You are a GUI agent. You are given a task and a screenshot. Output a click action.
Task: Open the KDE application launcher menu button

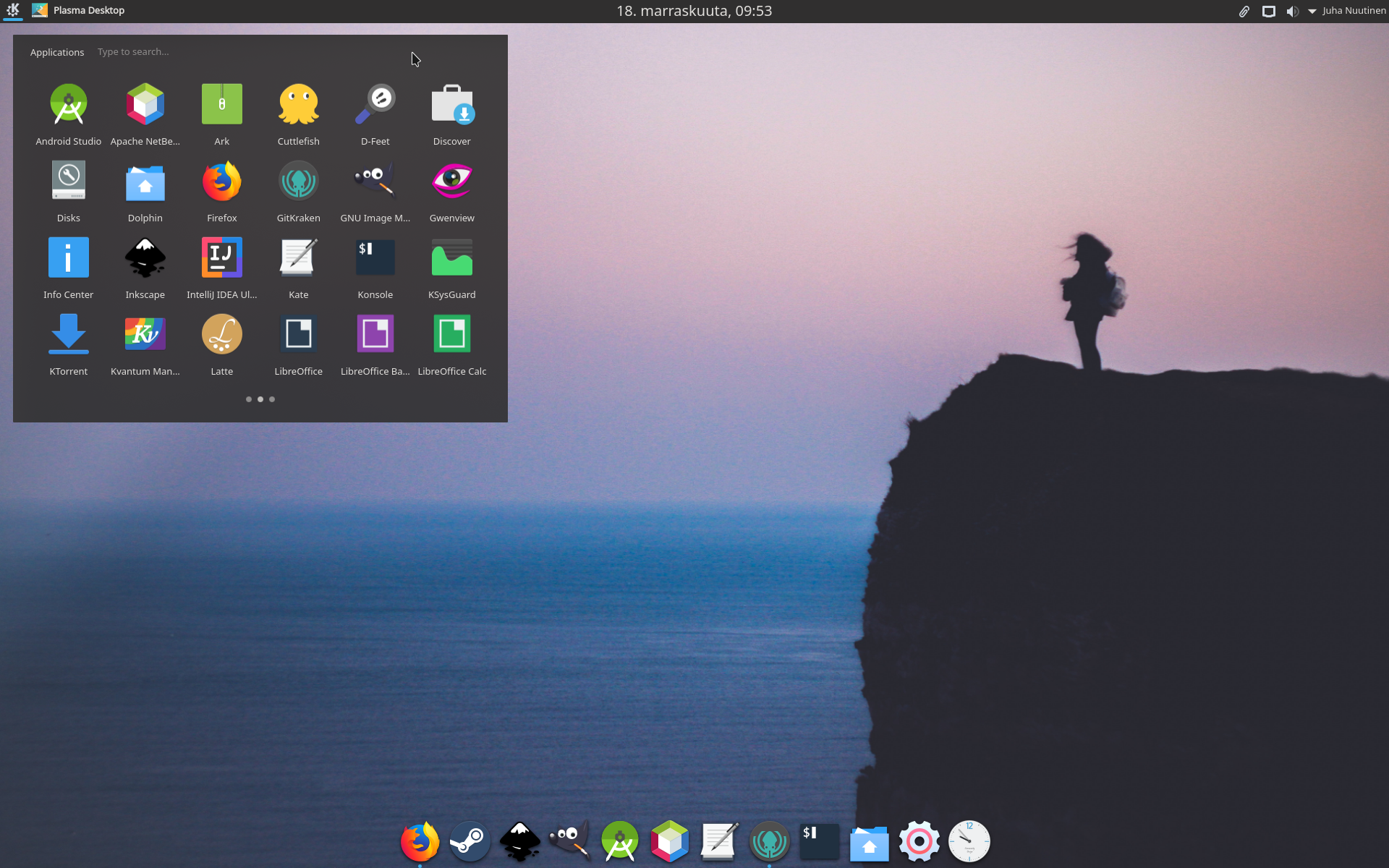(x=13, y=10)
